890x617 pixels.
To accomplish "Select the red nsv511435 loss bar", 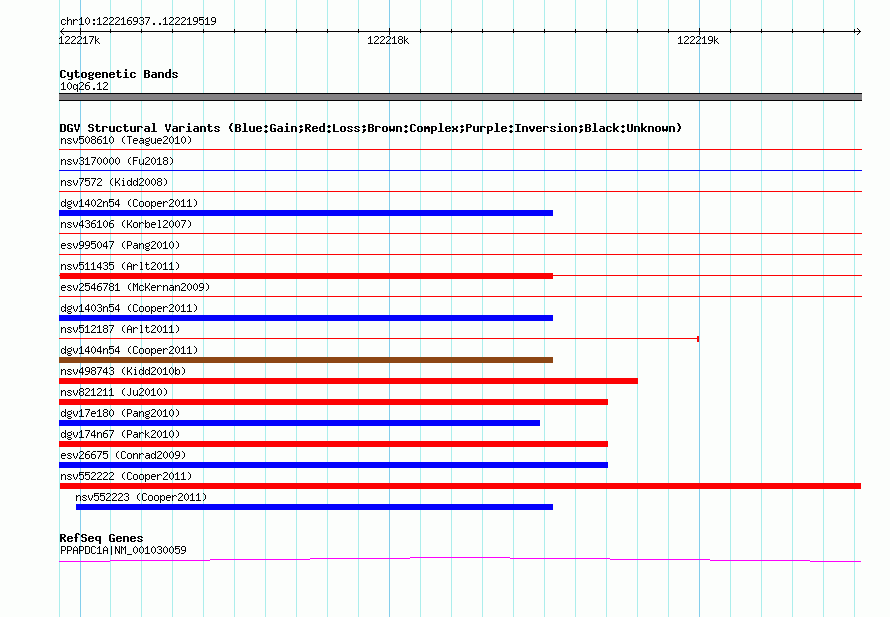I will click(x=306, y=276).
